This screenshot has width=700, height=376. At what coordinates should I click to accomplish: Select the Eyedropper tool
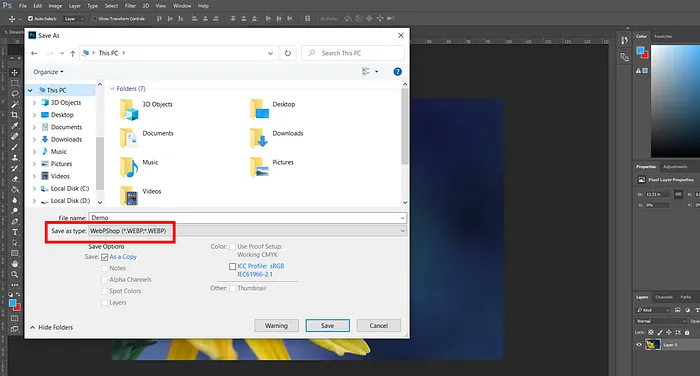14,126
